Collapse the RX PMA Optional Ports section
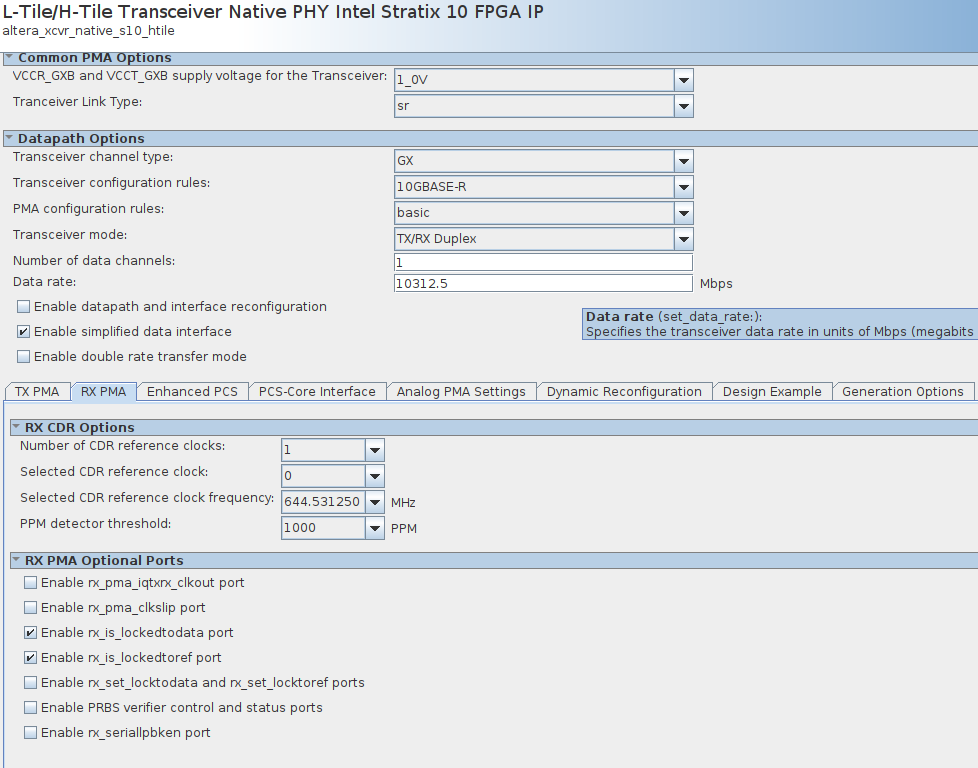 (16, 560)
